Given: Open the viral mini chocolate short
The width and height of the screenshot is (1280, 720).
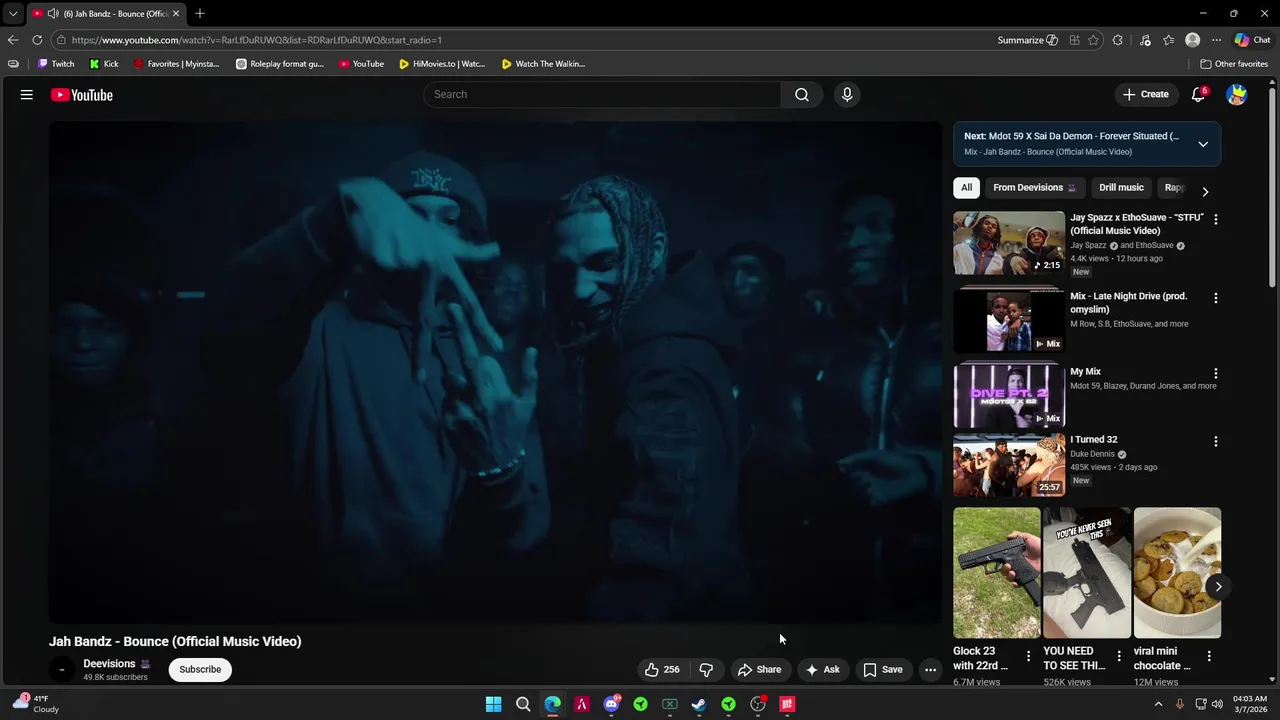Looking at the screenshot, I should (1177, 573).
